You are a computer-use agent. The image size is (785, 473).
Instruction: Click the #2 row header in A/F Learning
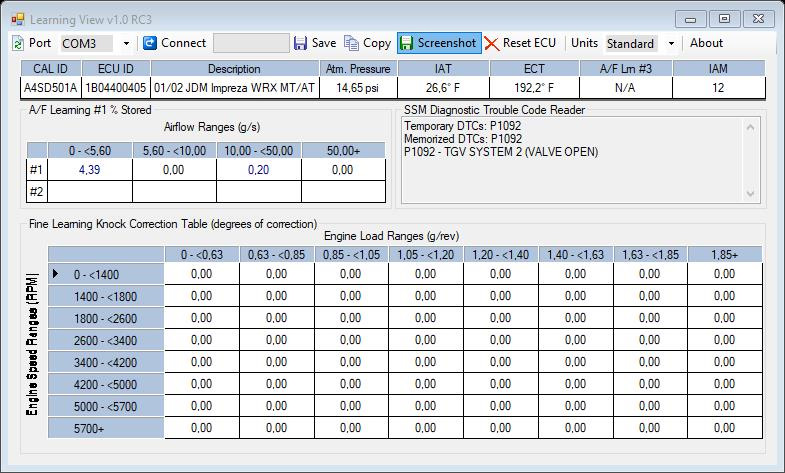[x=37, y=192]
